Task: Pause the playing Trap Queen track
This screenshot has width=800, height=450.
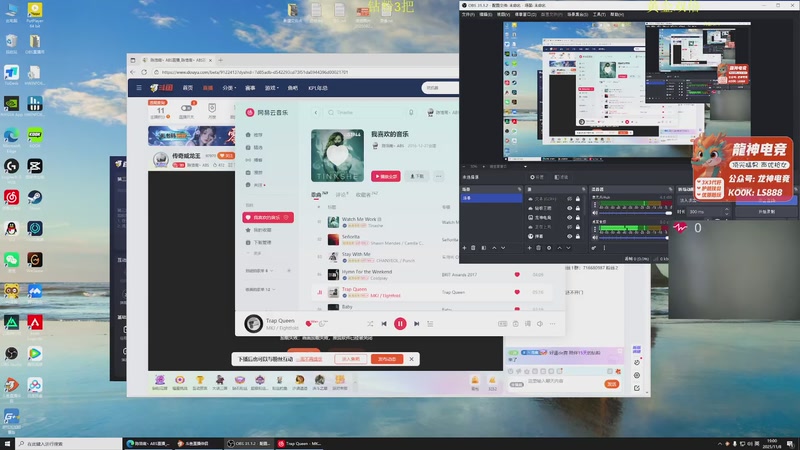Action: (400, 323)
